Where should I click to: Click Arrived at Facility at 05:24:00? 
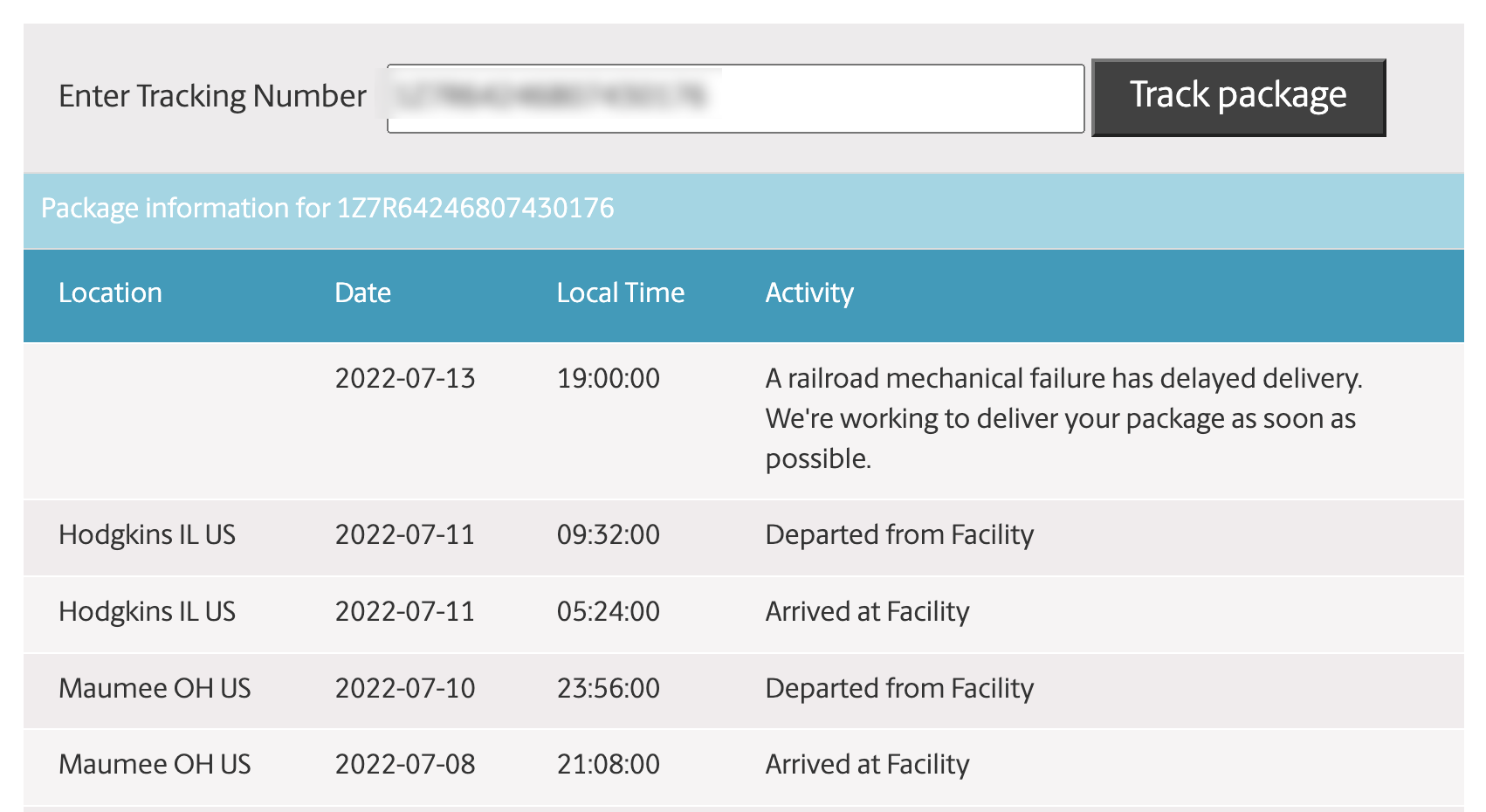(x=866, y=612)
